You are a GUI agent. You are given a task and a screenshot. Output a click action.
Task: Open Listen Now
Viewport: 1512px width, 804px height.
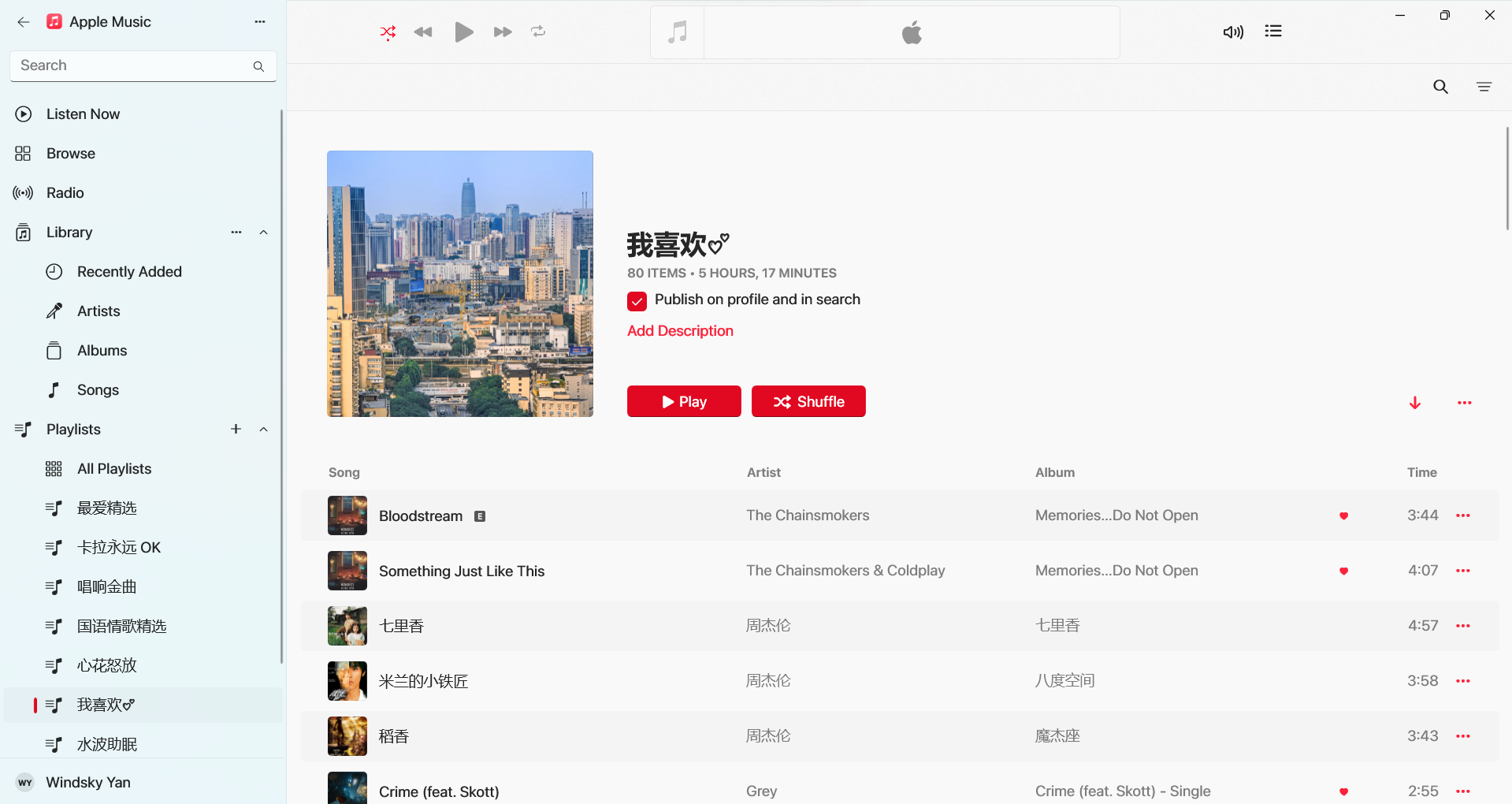pyautogui.click(x=142, y=114)
